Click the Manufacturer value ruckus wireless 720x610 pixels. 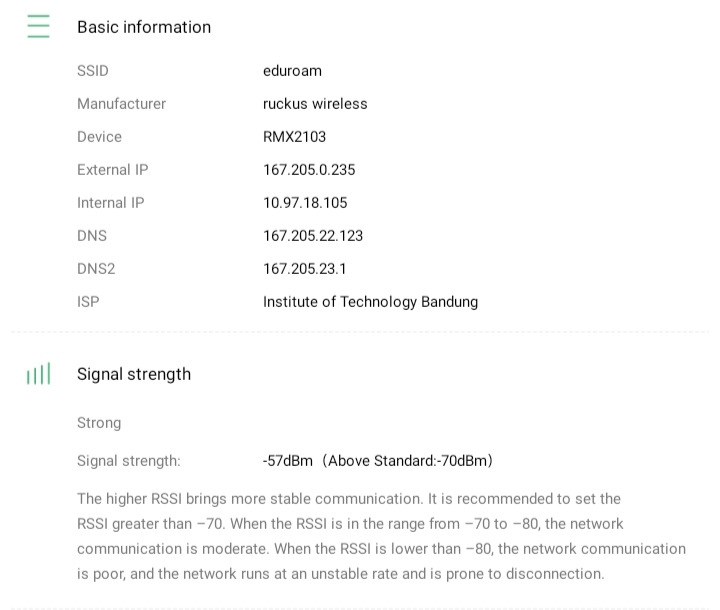[315, 104]
